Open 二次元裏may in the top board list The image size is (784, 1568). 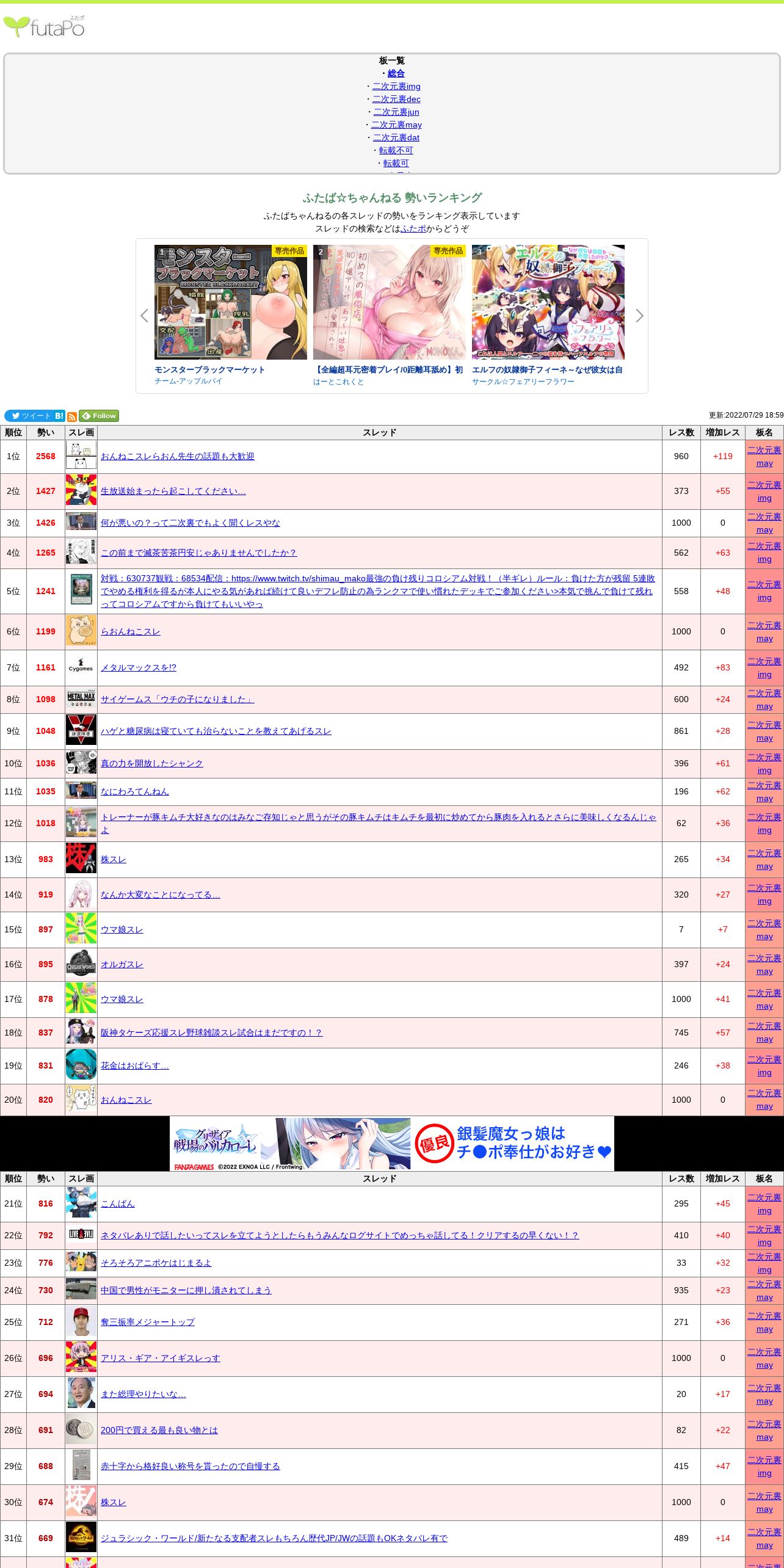point(396,125)
